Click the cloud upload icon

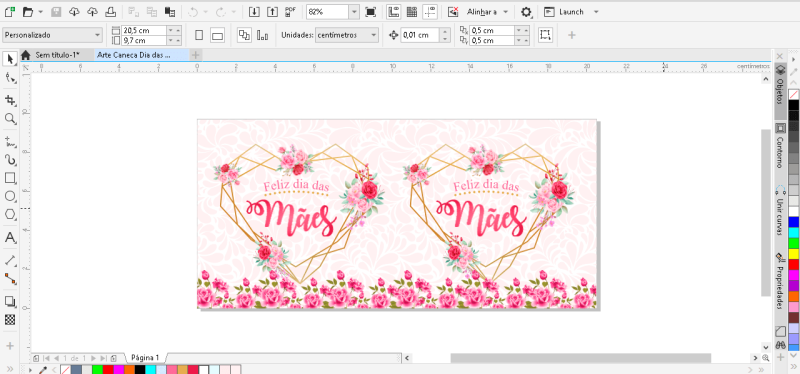pos(92,11)
